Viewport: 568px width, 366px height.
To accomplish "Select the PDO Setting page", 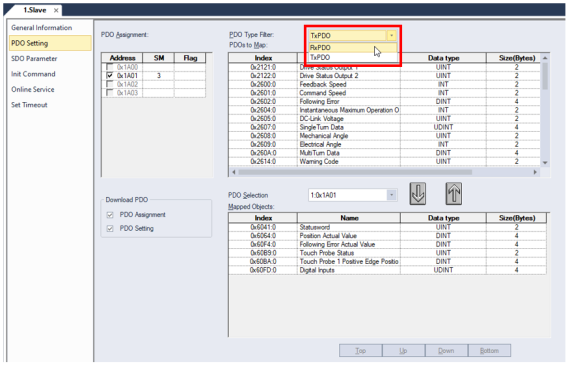I will pyautogui.click(x=50, y=43).
